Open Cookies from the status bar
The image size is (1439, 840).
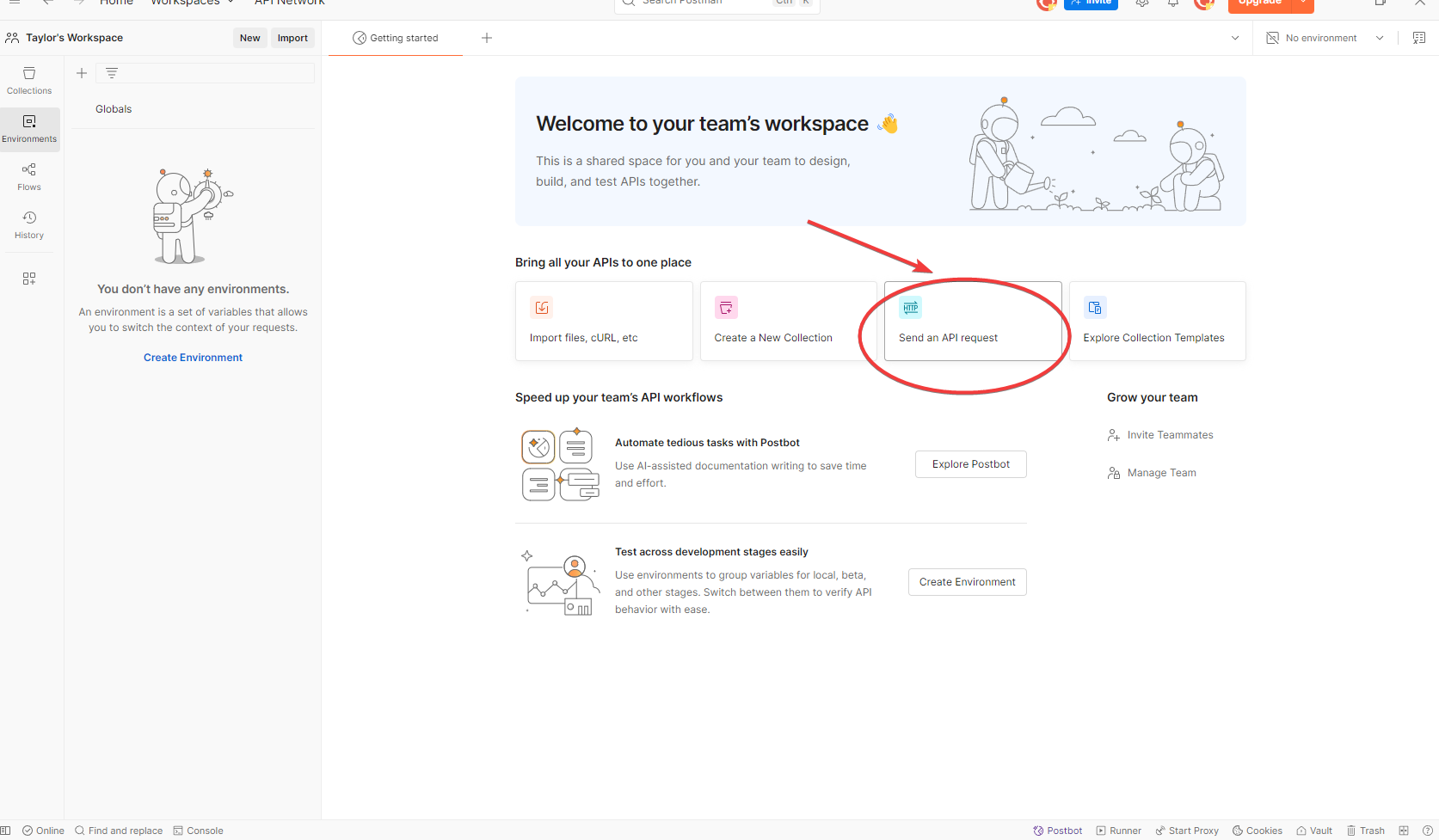pyautogui.click(x=1258, y=831)
